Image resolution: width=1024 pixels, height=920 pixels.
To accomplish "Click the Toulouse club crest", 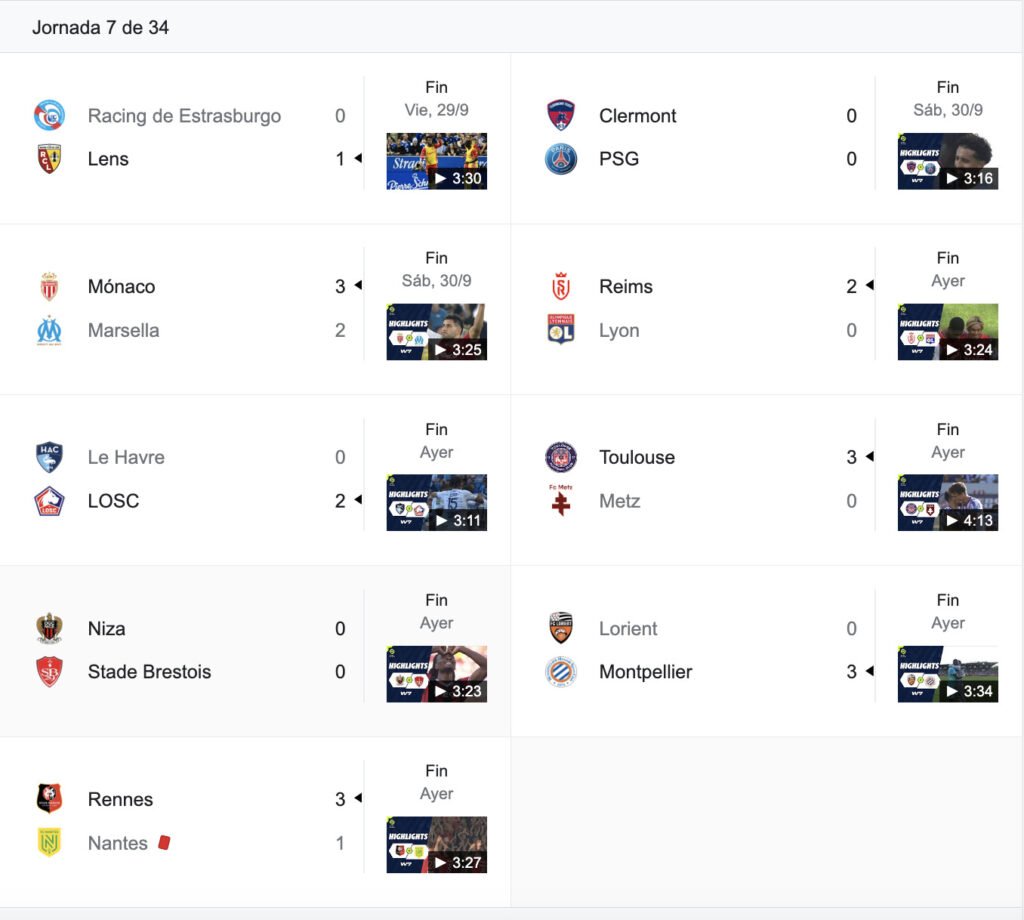I will click(560, 457).
